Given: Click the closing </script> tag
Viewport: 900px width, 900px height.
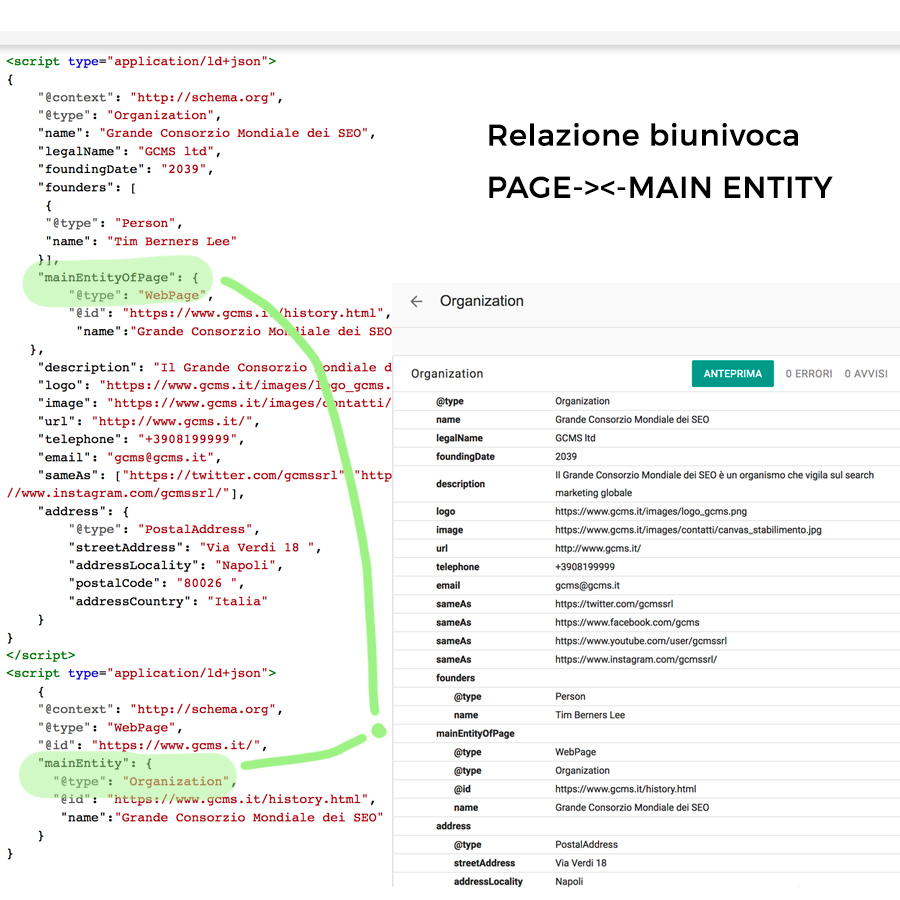Looking at the screenshot, I should 41,655.
